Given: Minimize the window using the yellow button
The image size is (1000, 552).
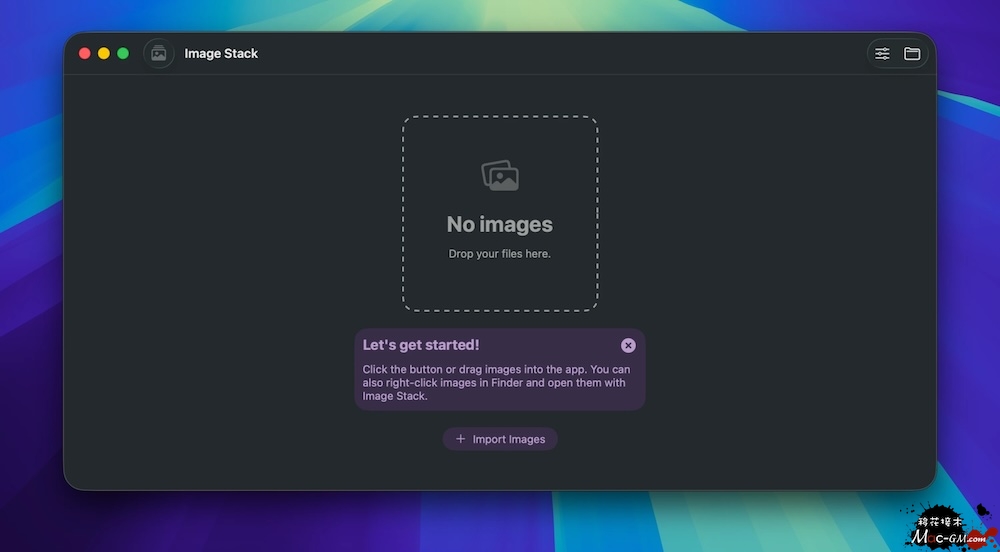Looking at the screenshot, I should coord(104,54).
